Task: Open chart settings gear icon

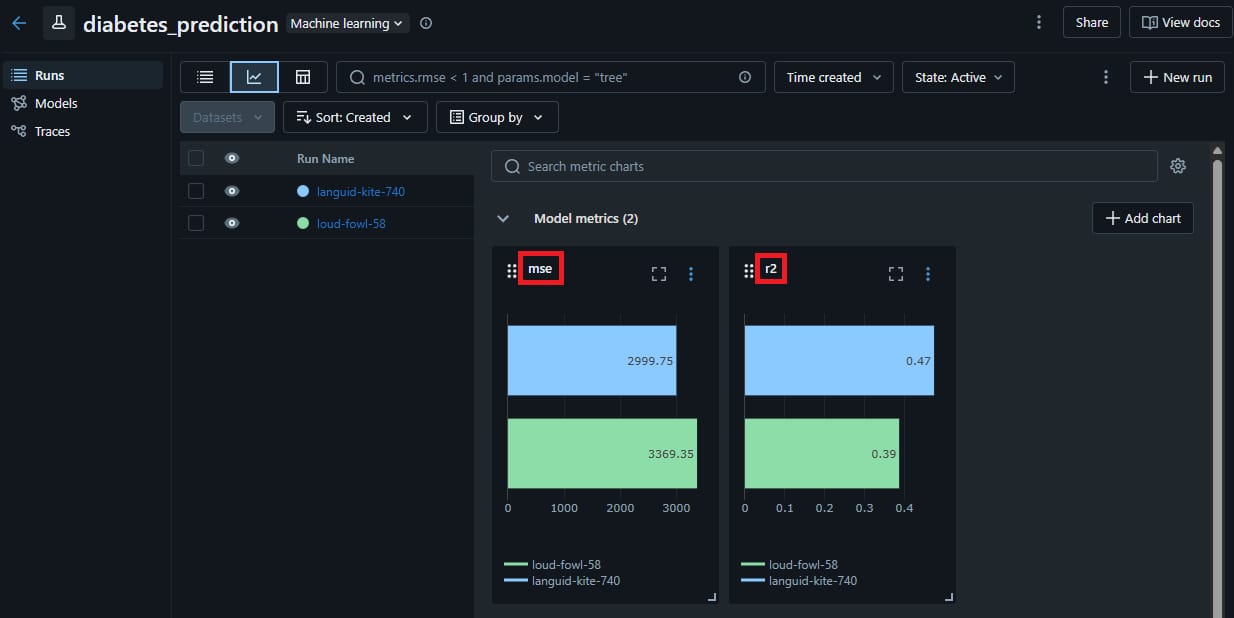Action: pos(1178,166)
